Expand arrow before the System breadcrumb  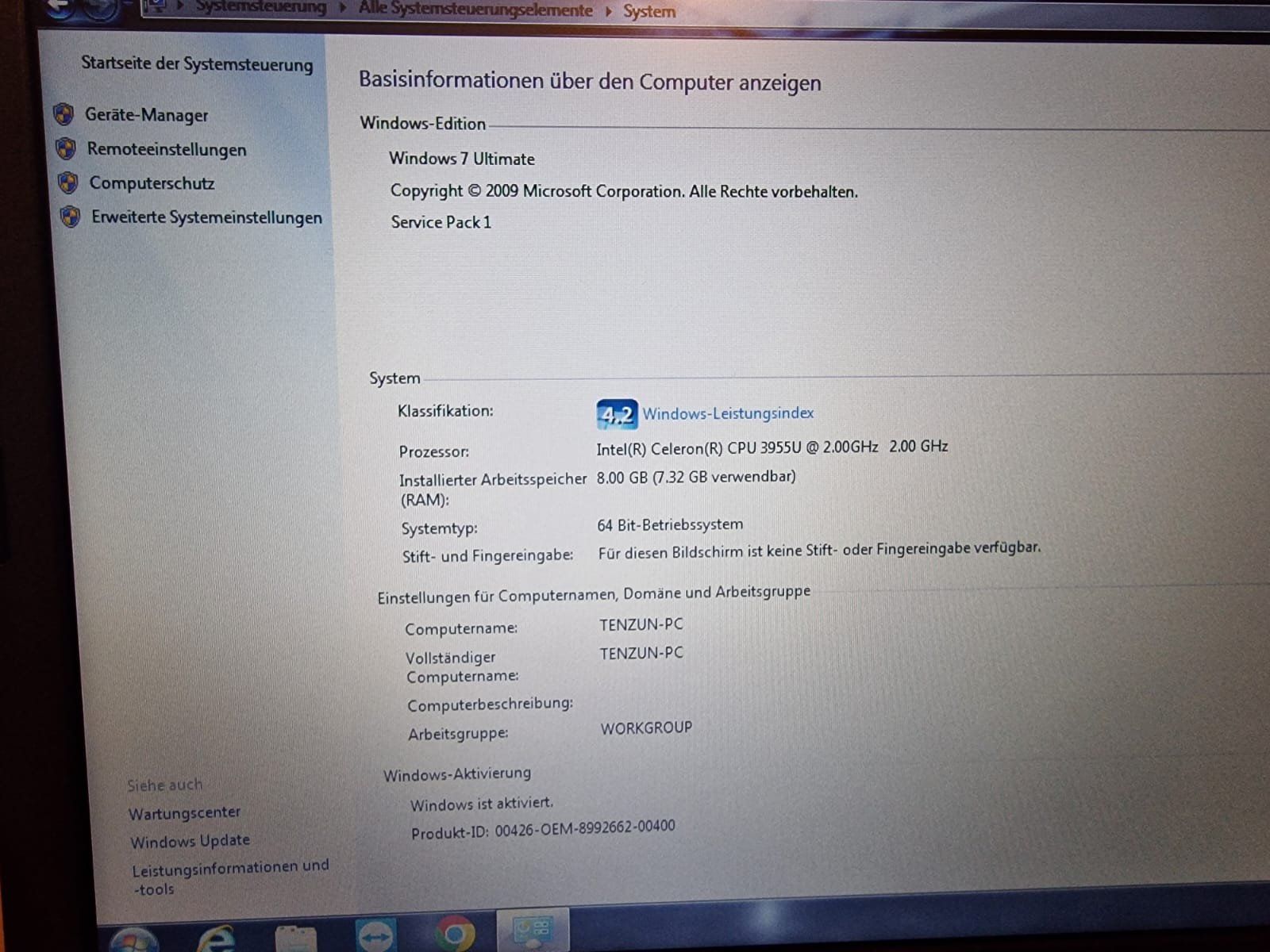tap(608, 11)
